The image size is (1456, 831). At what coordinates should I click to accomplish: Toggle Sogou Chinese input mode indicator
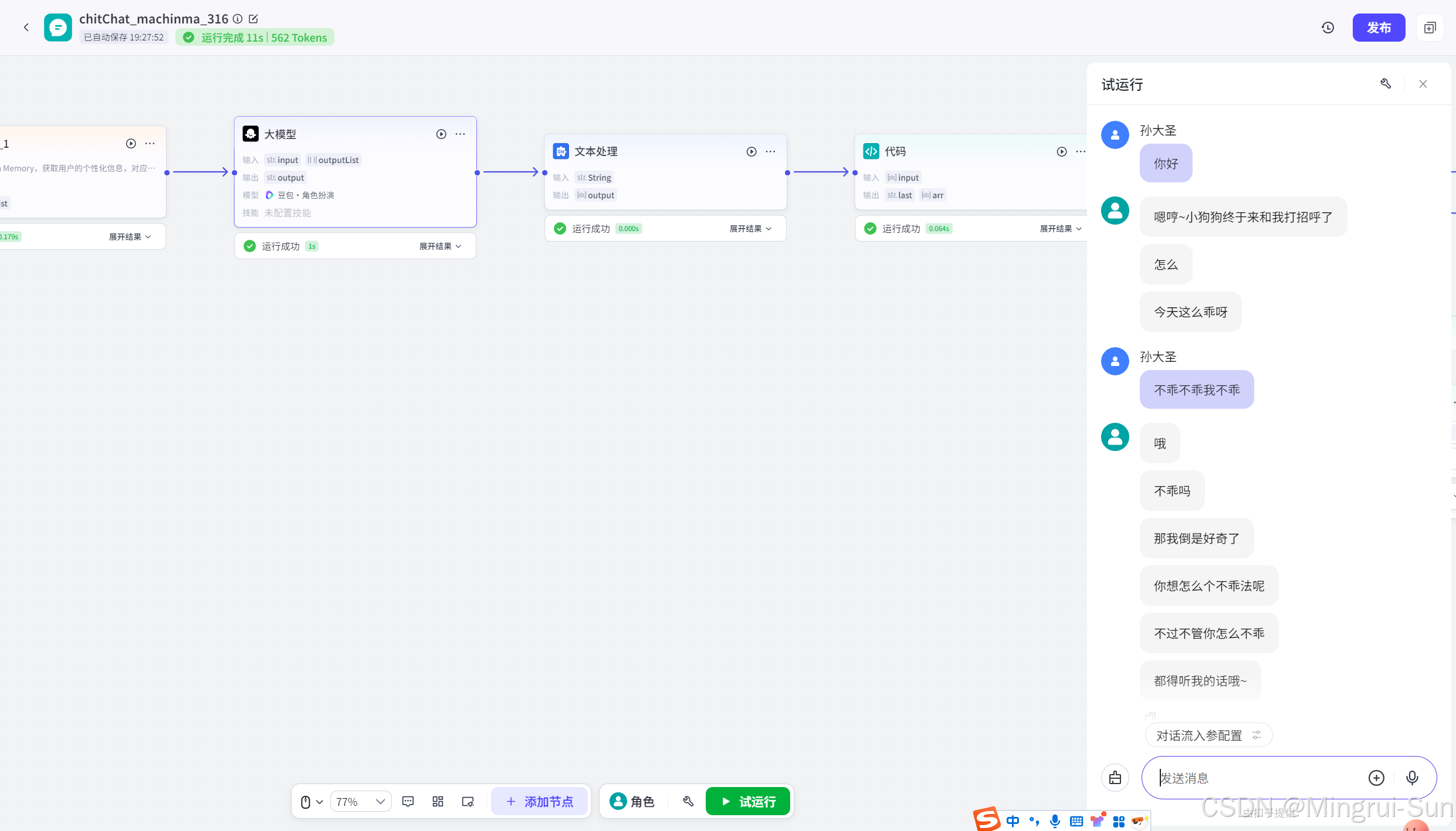(1013, 821)
